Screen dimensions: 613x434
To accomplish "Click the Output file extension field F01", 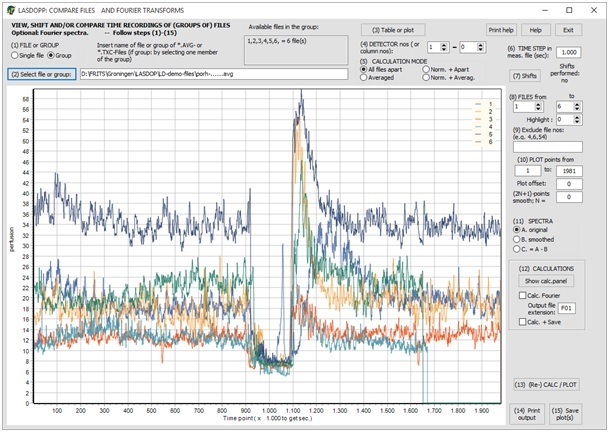I will (566, 308).
